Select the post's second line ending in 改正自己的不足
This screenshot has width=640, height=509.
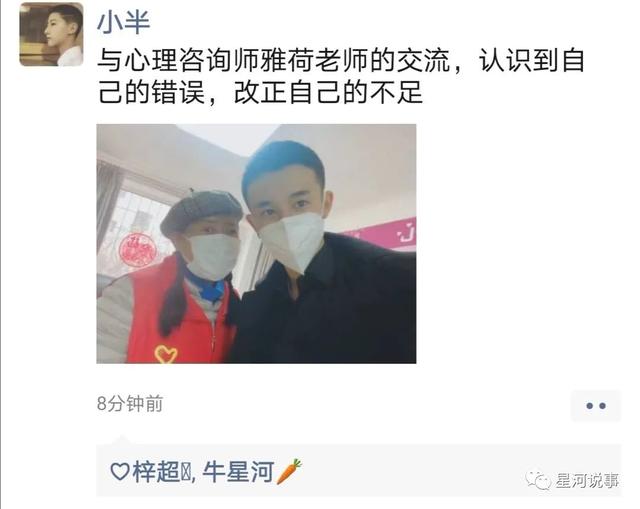click(x=260, y=93)
